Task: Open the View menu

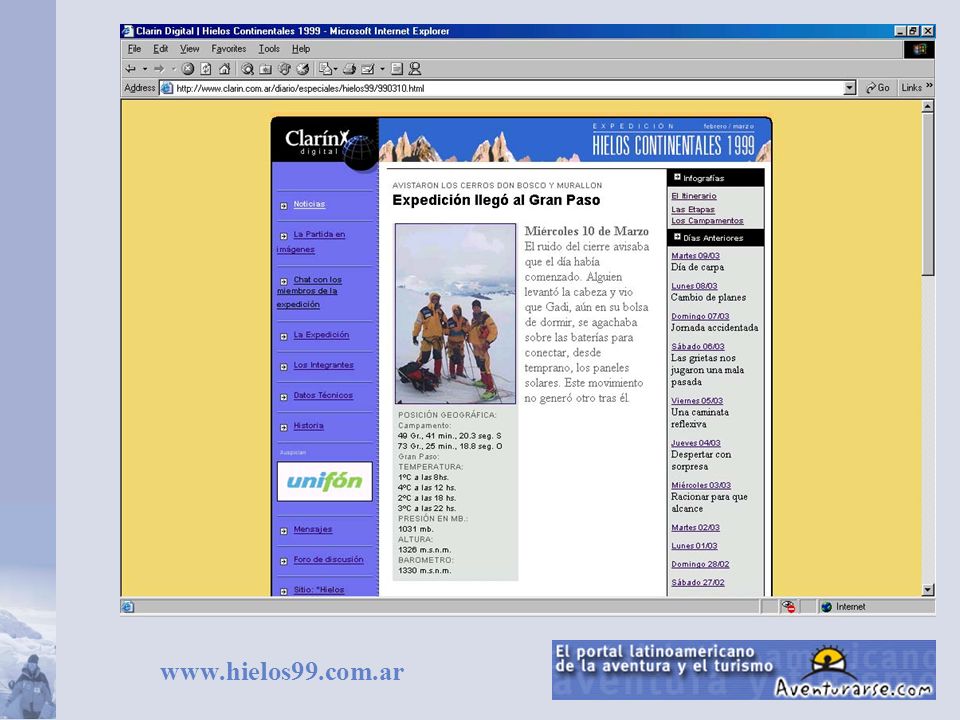Action: 189,49
